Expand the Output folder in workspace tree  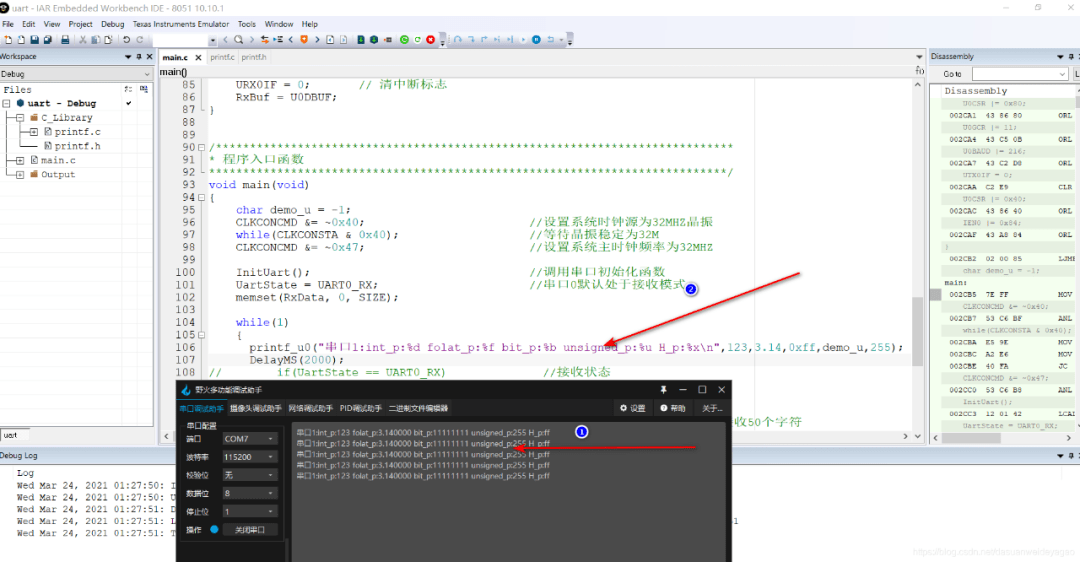[20, 174]
